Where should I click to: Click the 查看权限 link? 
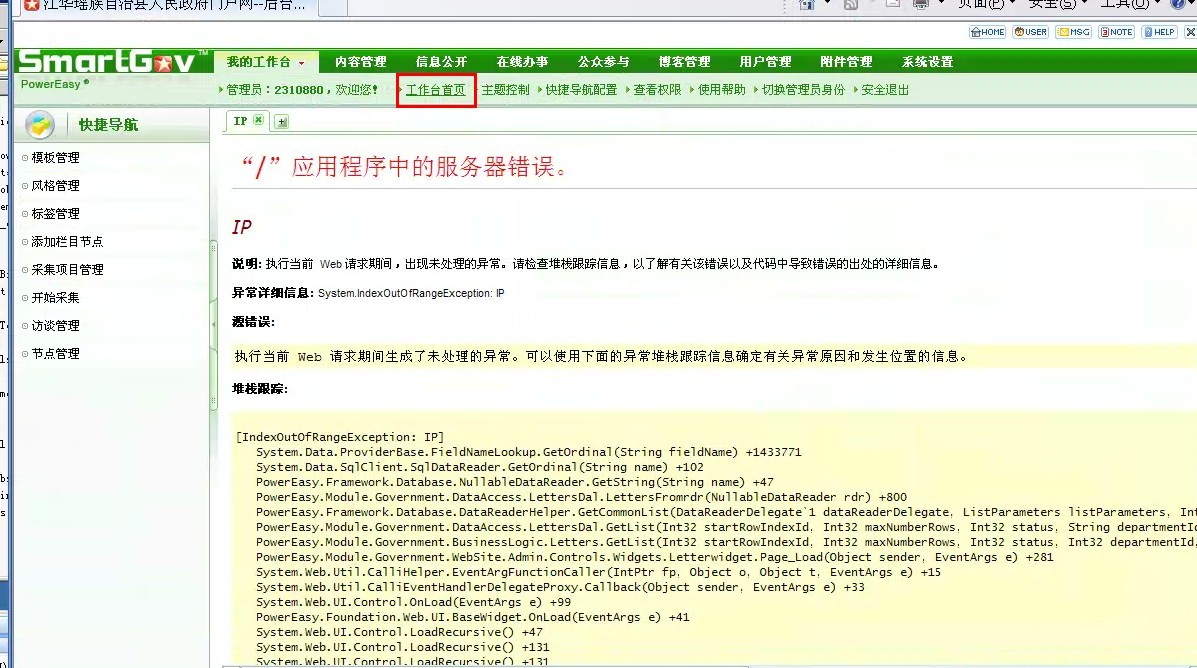pos(657,90)
